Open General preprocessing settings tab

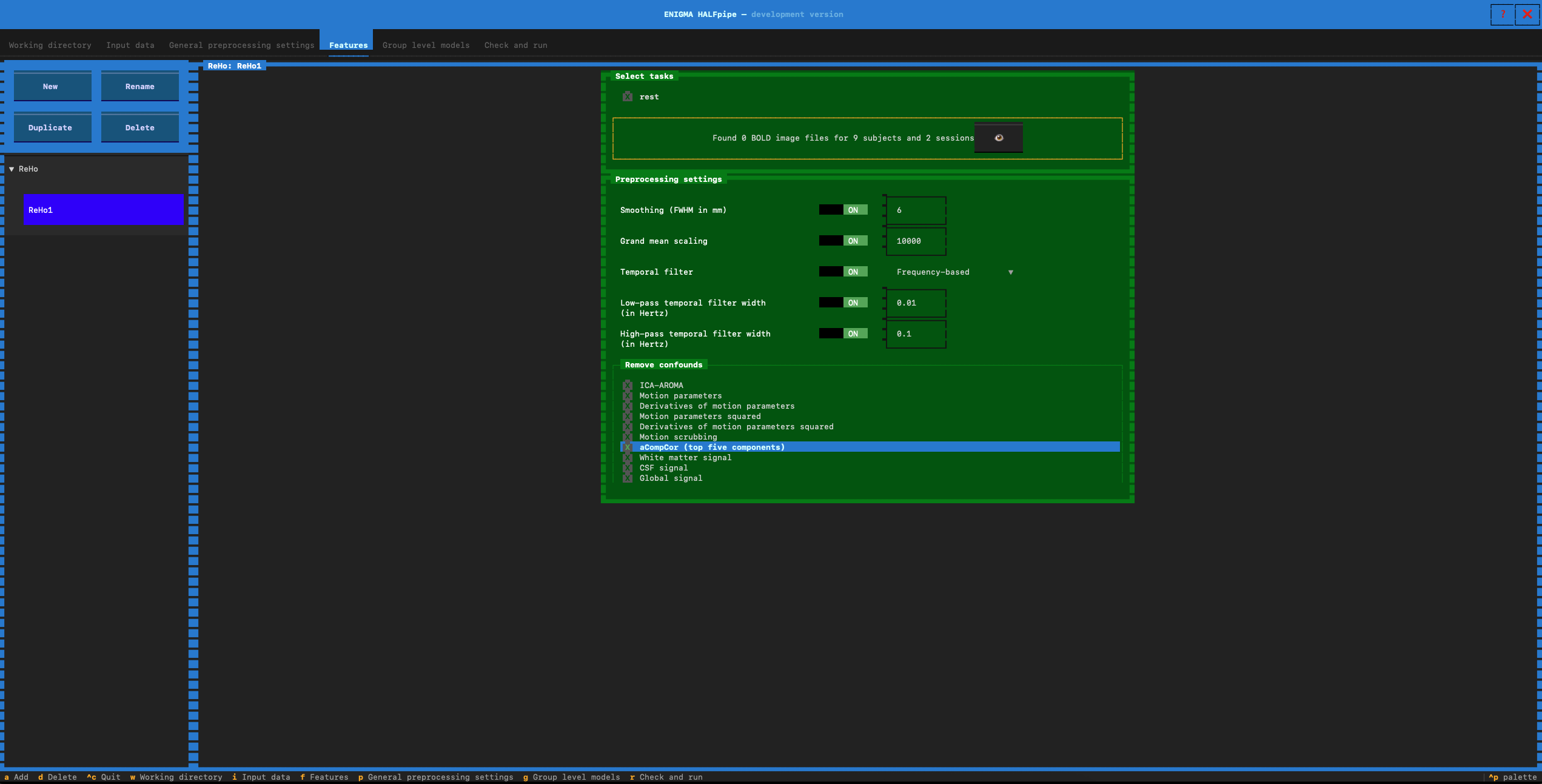pos(241,45)
